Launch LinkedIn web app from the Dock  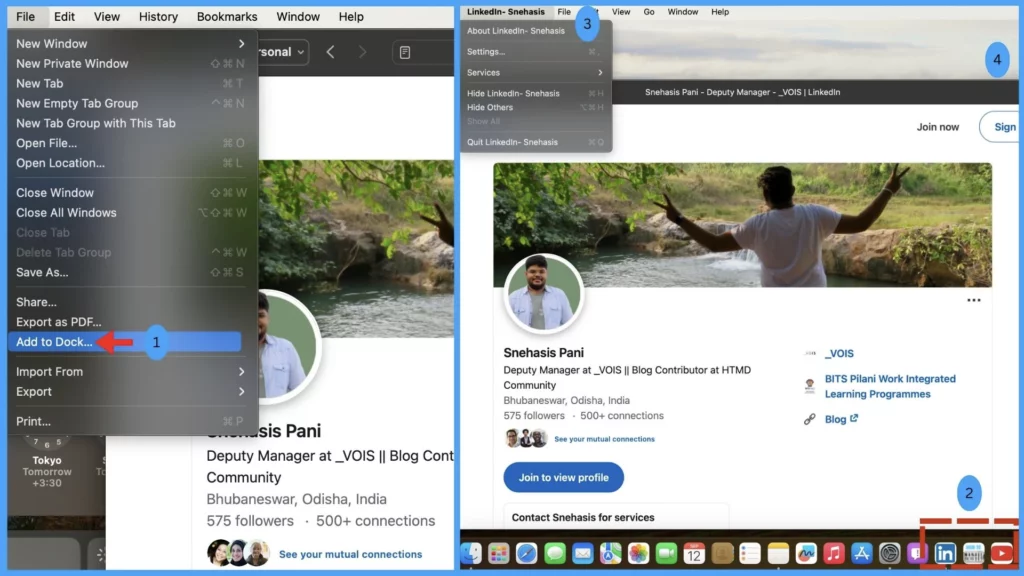pos(945,554)
